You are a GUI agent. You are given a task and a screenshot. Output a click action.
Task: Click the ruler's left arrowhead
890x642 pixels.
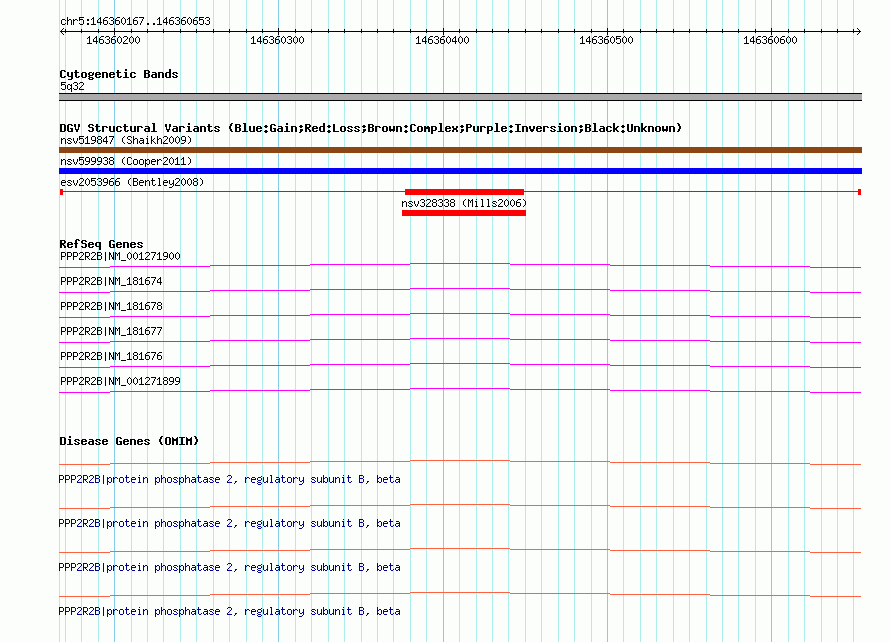point(62,32)
